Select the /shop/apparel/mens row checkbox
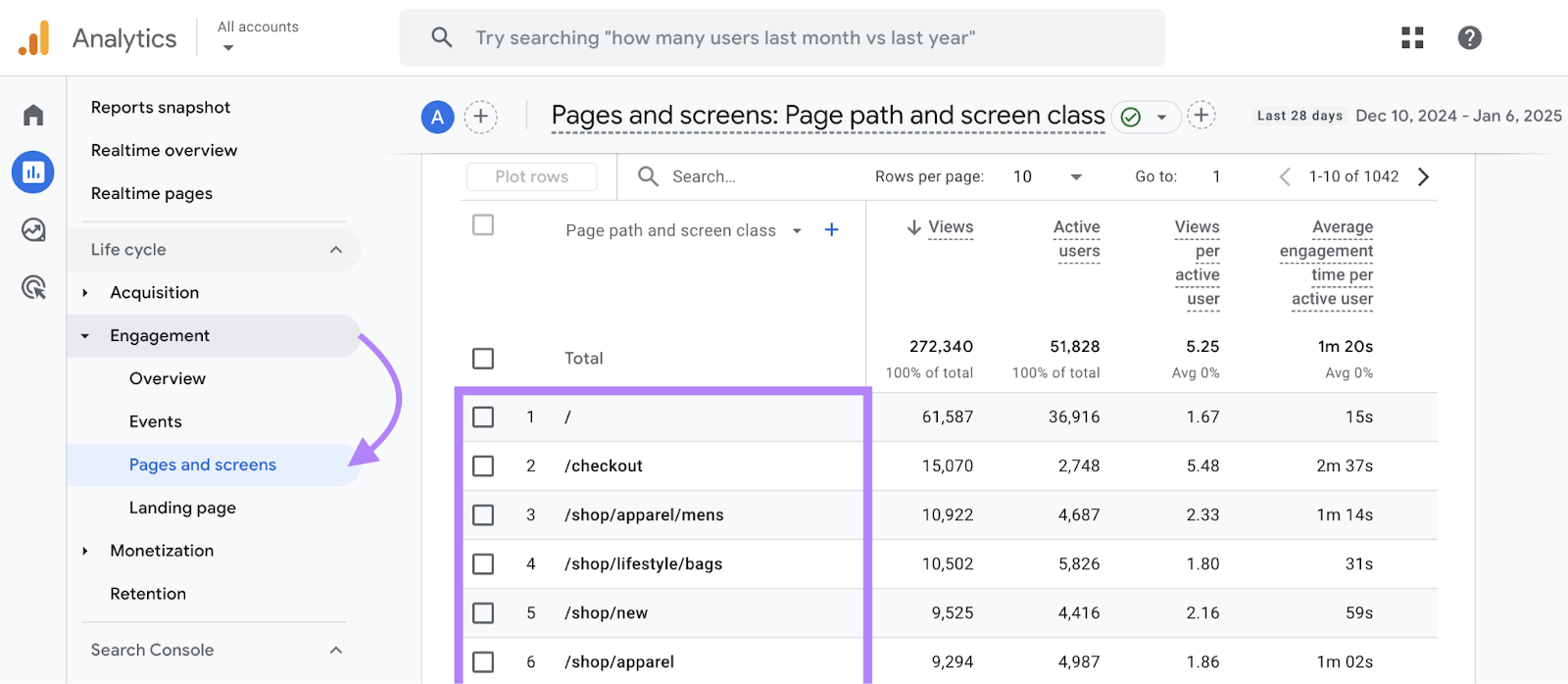Image resolution: width=1568 pixels, height=684 pixels. [483, 515]
